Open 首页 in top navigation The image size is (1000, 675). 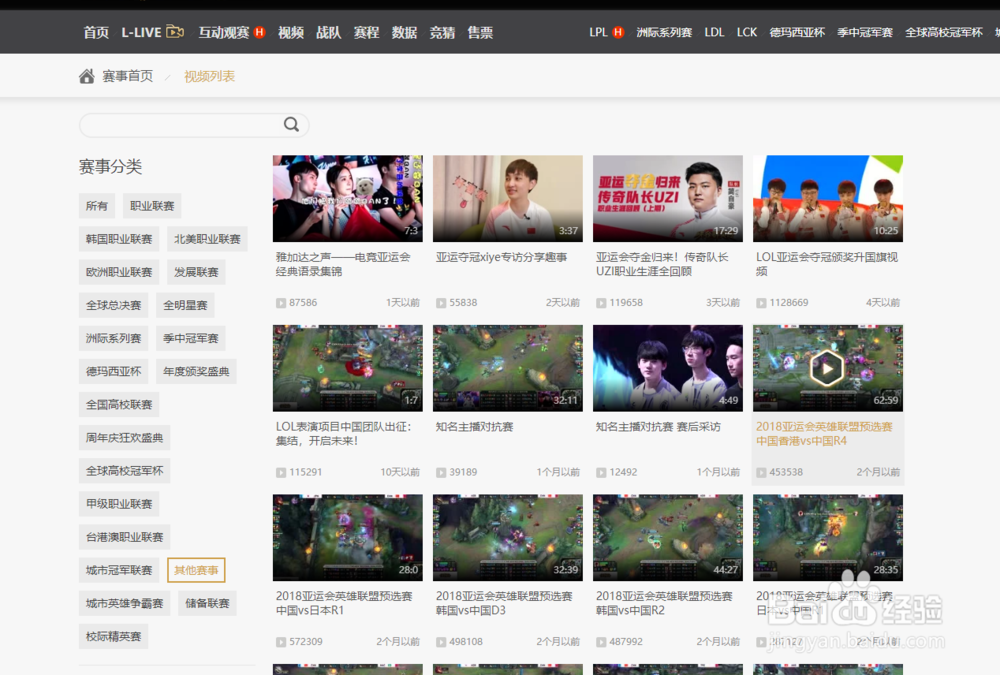tap(96, 33)
